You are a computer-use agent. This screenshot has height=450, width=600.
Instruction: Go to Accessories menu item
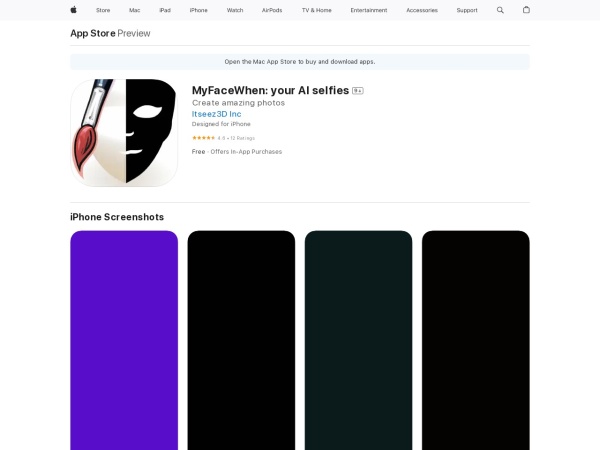tap(420, 10)
